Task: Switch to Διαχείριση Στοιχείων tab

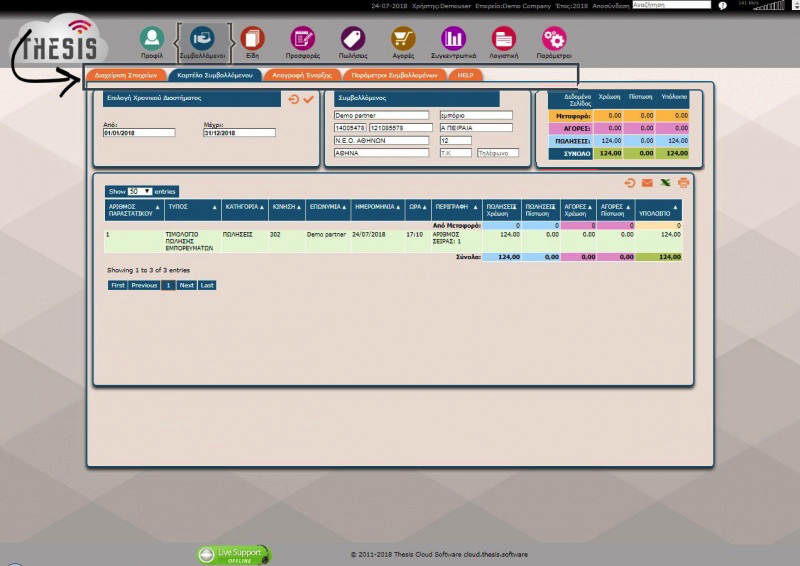Action: pos(125,75)
